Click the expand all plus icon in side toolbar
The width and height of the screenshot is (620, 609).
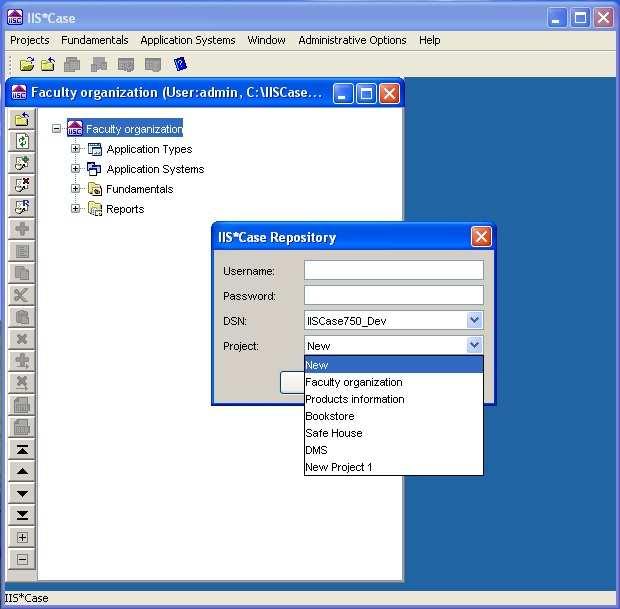[x=22, y=537]
